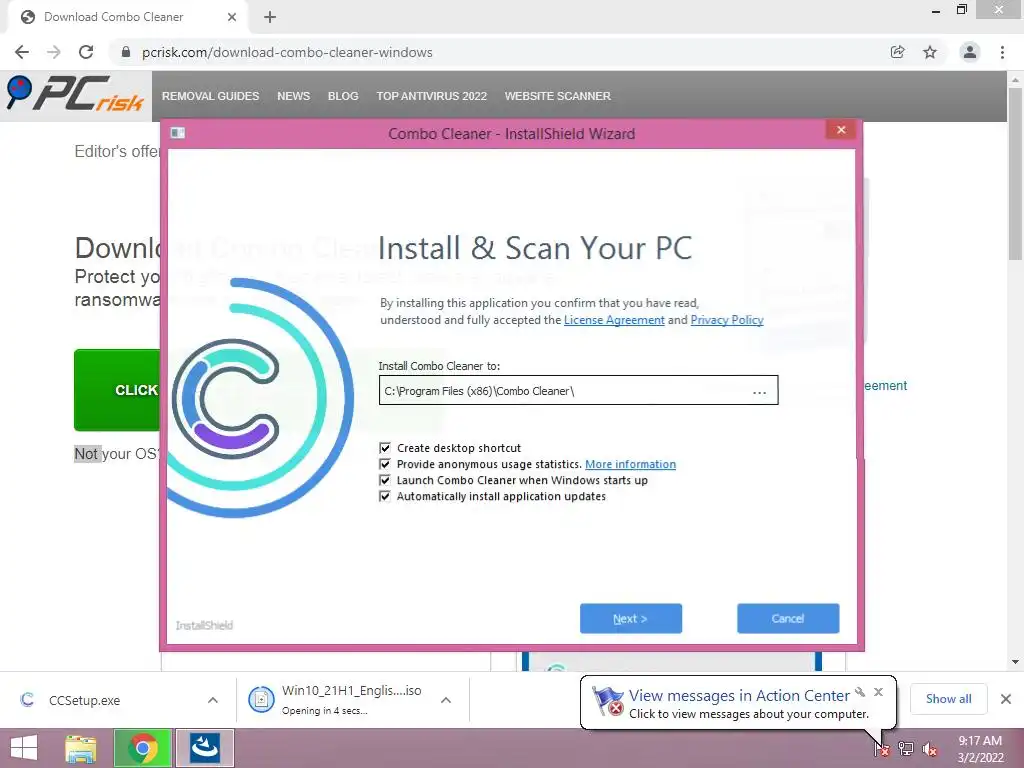Open File Explorer from taskbar
The width and height of the screenshot is (1024, 768).
[81, 748]
